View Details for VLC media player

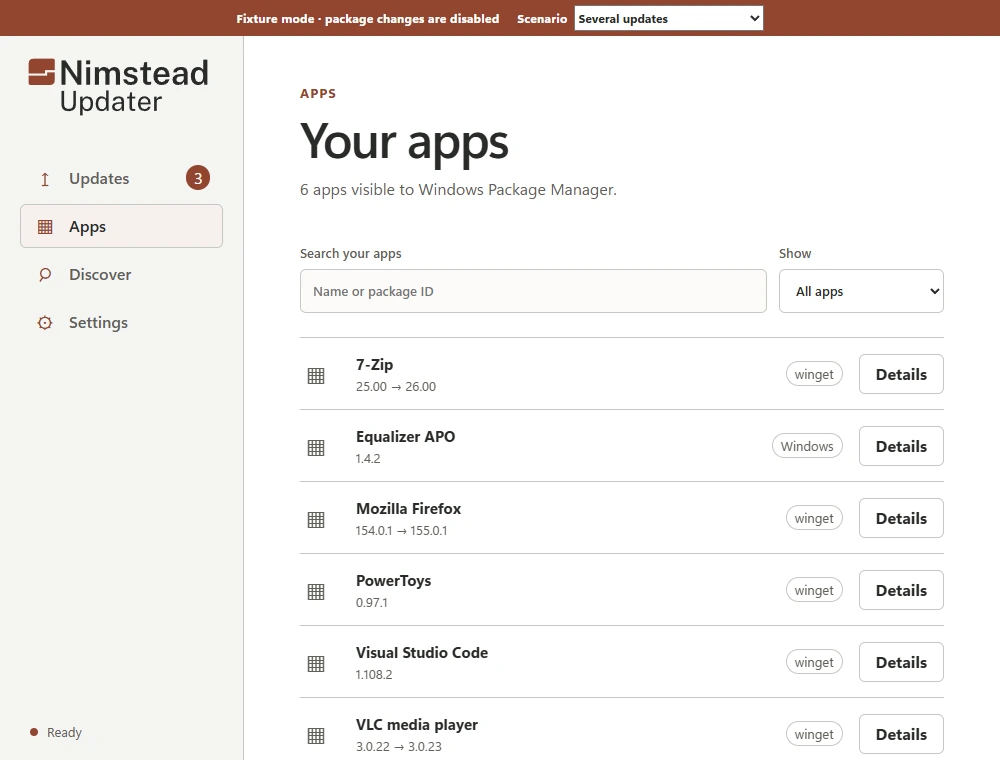click(901, 734)
